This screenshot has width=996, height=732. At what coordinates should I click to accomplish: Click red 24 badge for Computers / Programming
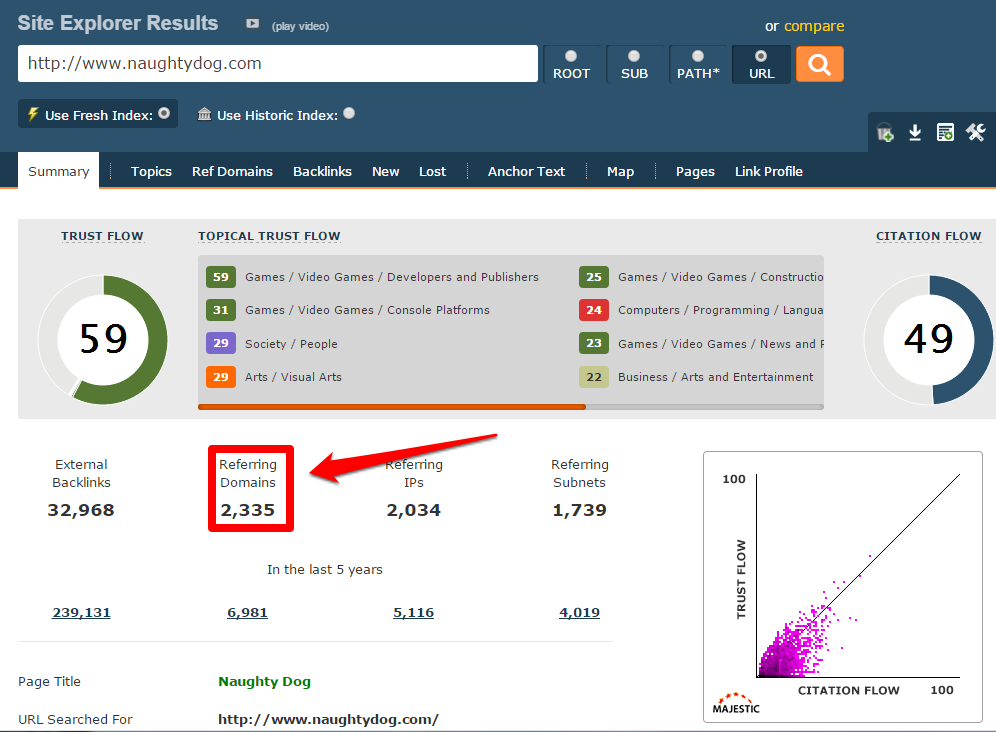coord(593,310)
